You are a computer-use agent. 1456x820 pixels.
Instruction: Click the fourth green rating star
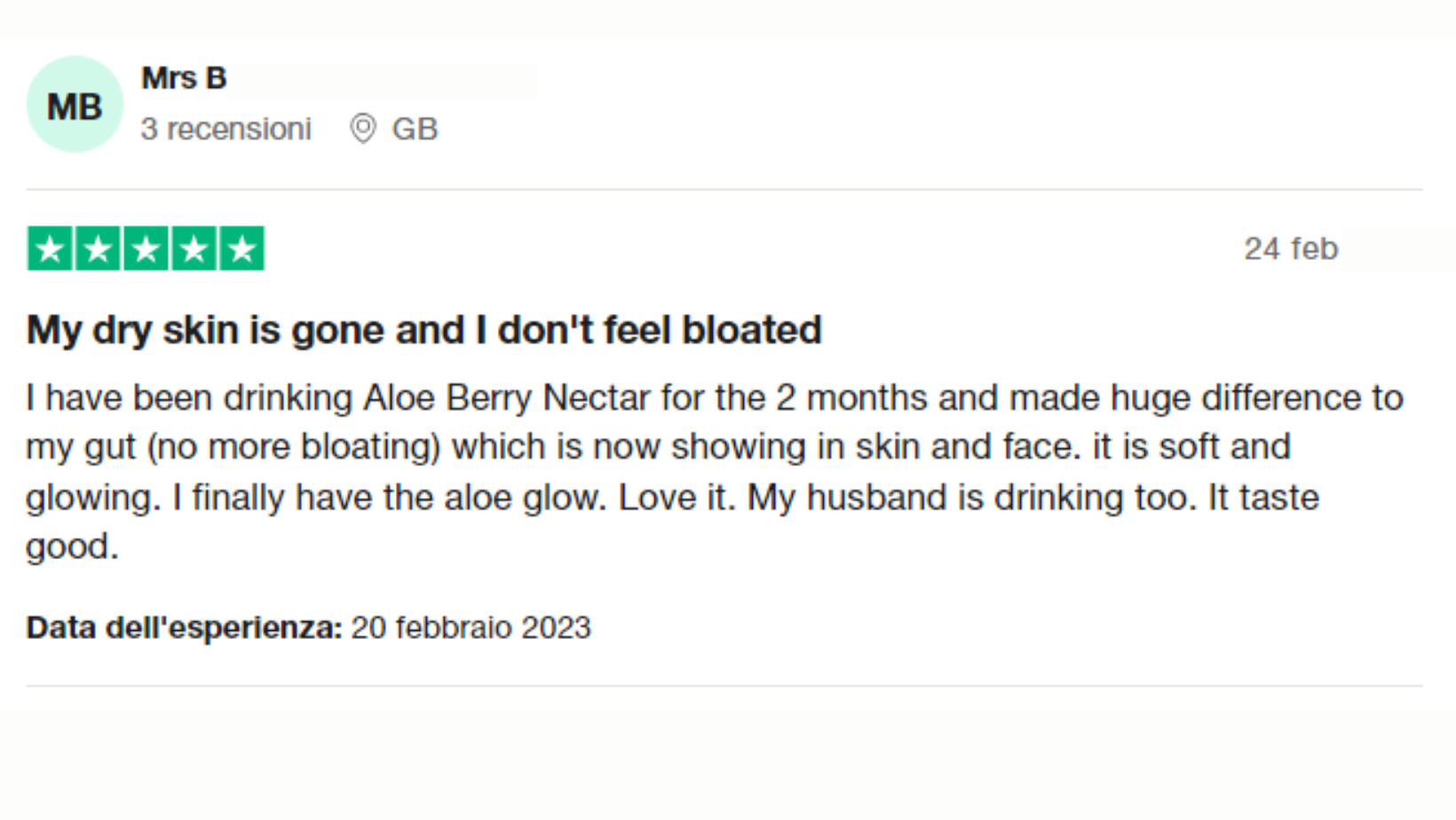click(x=194, y=248)
